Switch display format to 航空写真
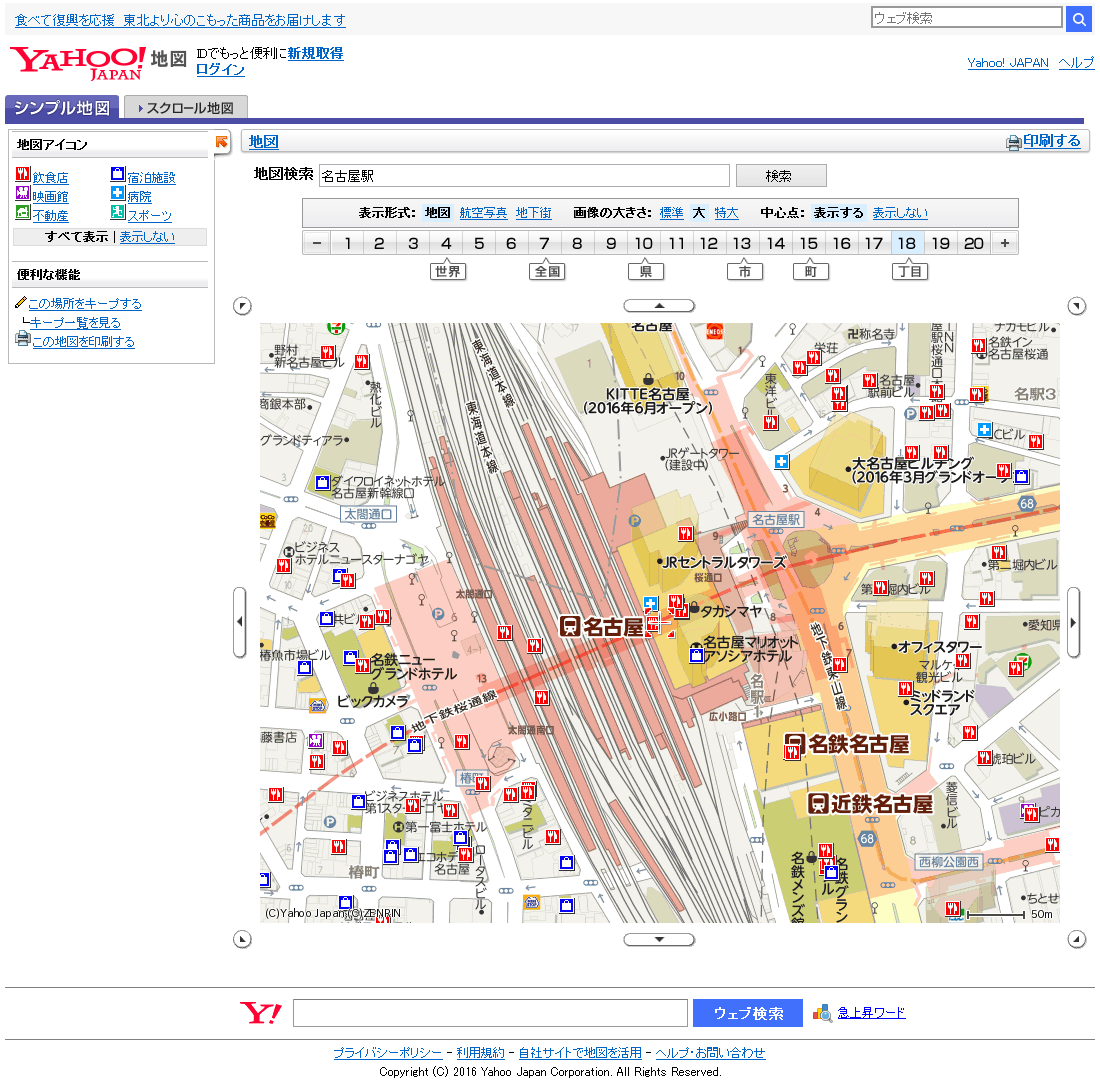This screenshot has height=1084, width=1100. pyautogui.click(x=483, y=213)
